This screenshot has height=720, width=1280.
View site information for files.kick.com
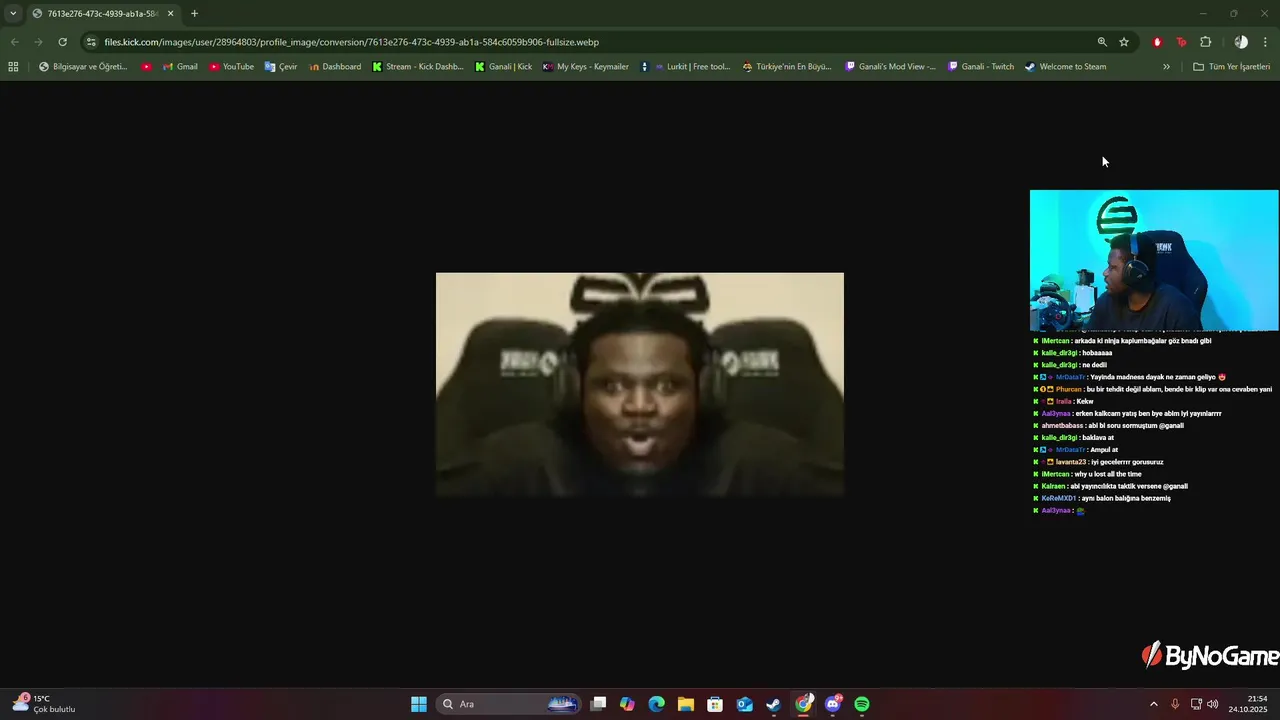coord(91,42)
